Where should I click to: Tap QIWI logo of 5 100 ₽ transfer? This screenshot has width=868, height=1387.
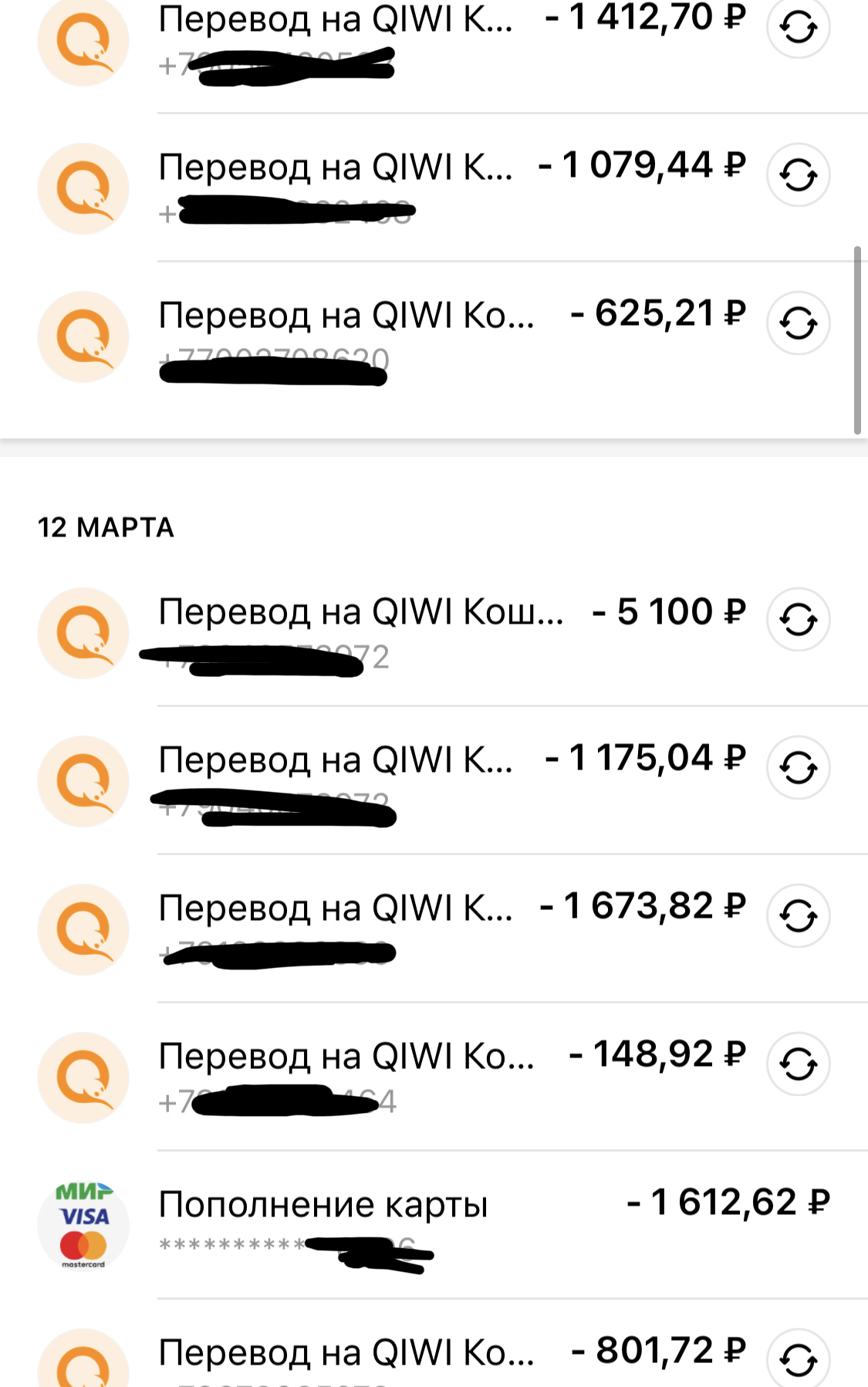click(83, 633)
